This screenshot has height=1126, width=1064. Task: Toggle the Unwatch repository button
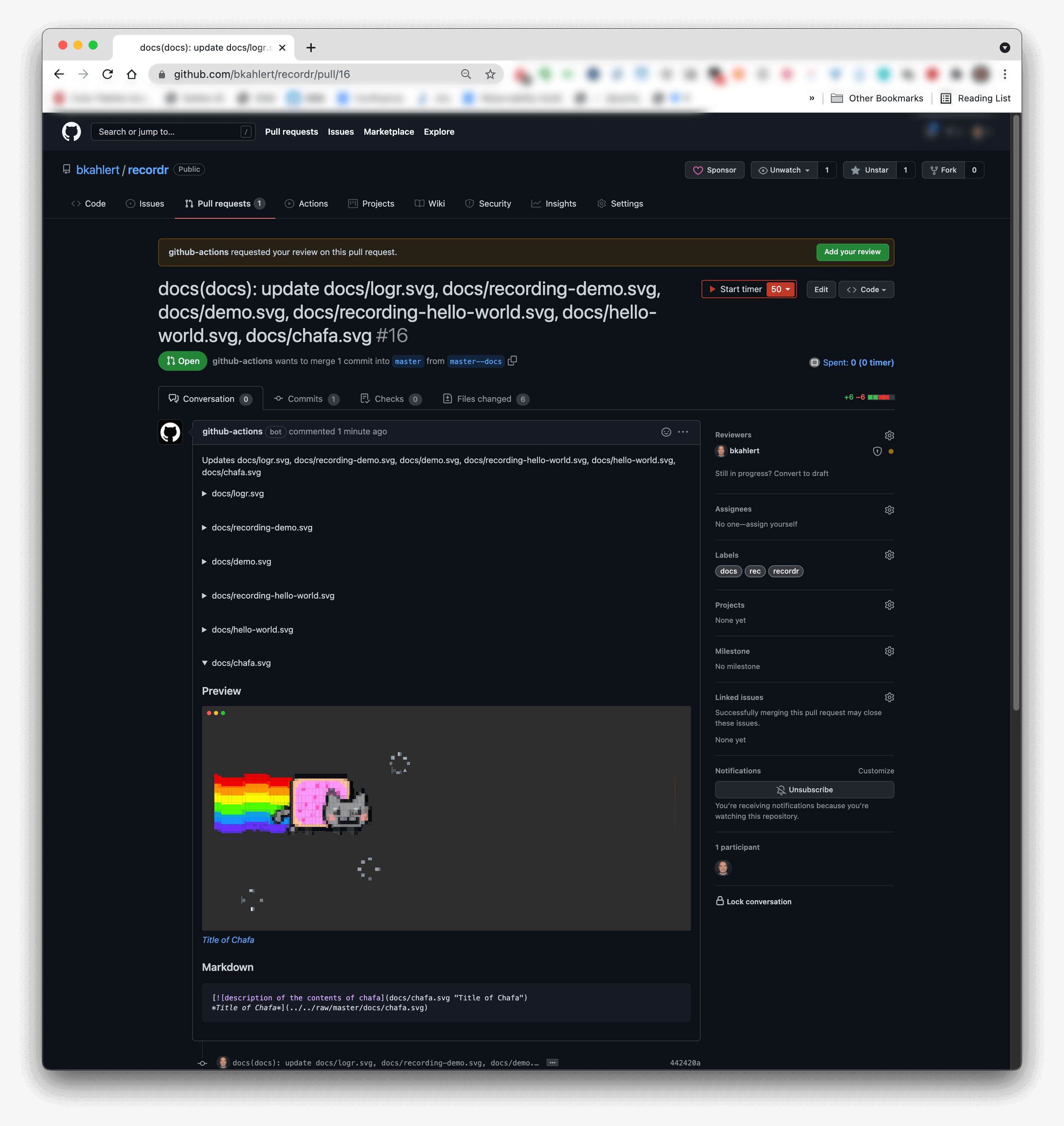(785, 169)
